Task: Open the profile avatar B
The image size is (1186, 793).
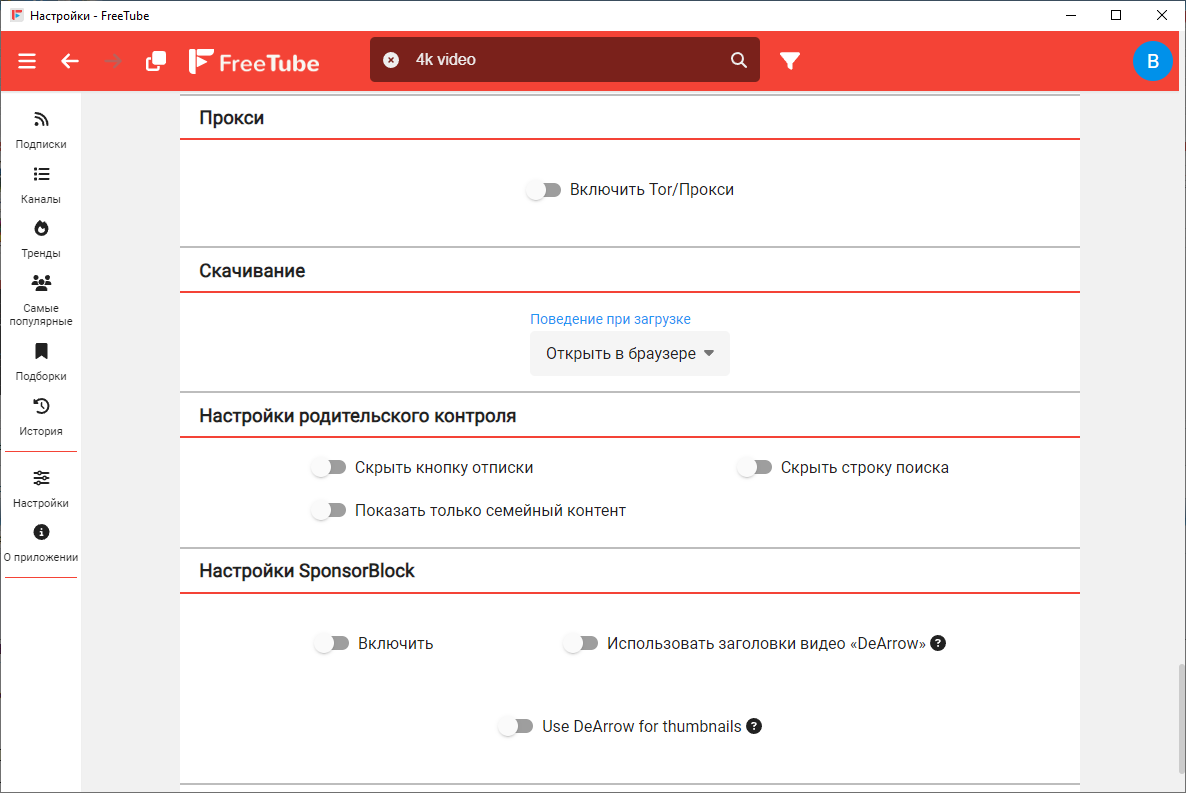Action: tap(1152, 61)
